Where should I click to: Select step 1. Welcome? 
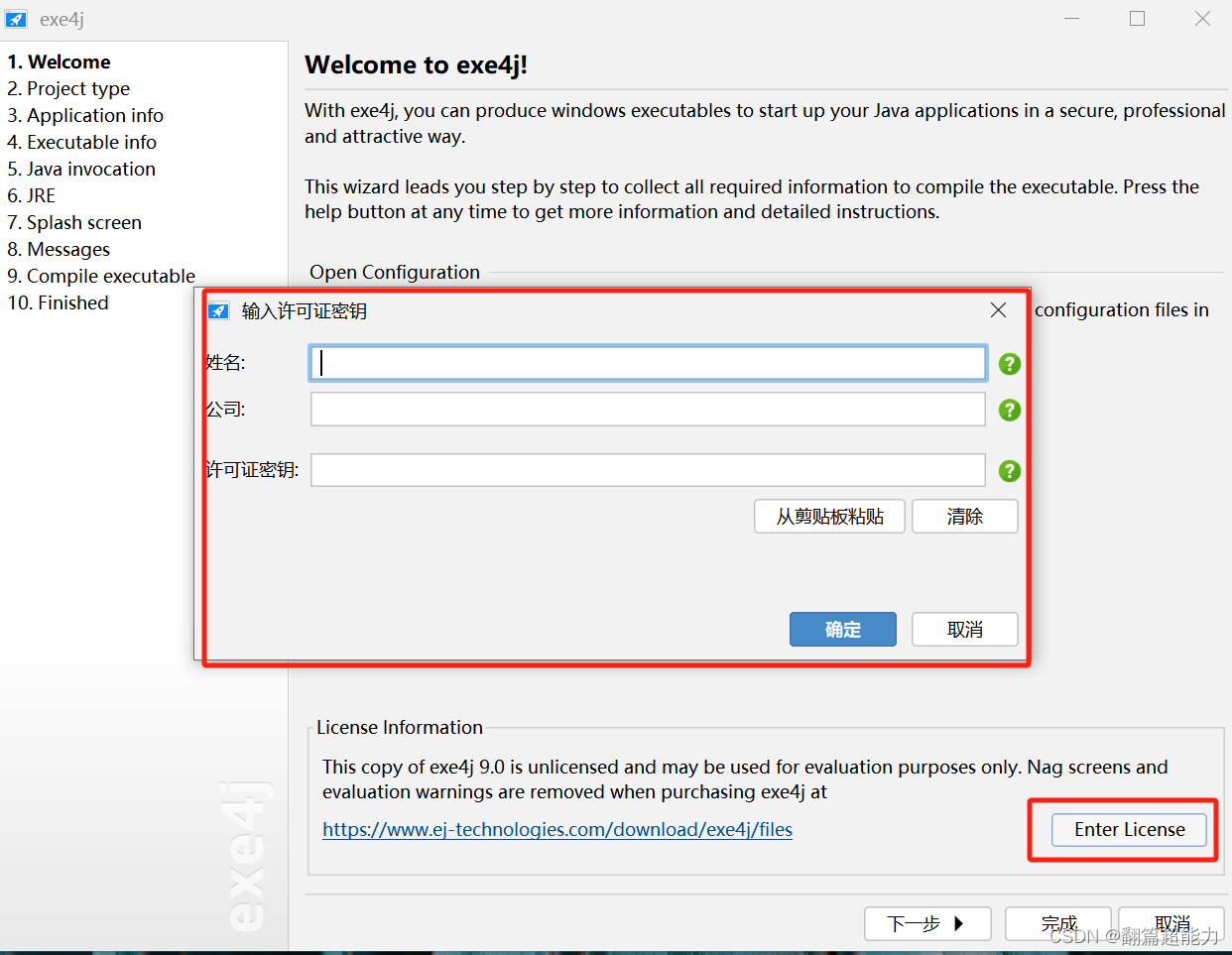(x=60, y=61)
